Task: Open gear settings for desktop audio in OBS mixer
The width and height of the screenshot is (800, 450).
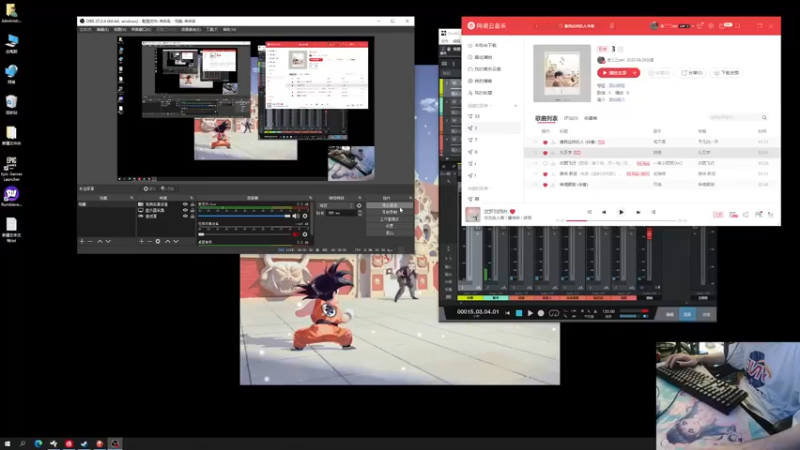Action: click(x=305, y=216)
